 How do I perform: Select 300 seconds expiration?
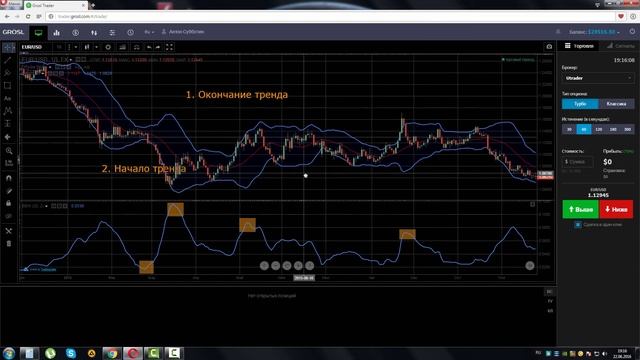pos(628,129)
